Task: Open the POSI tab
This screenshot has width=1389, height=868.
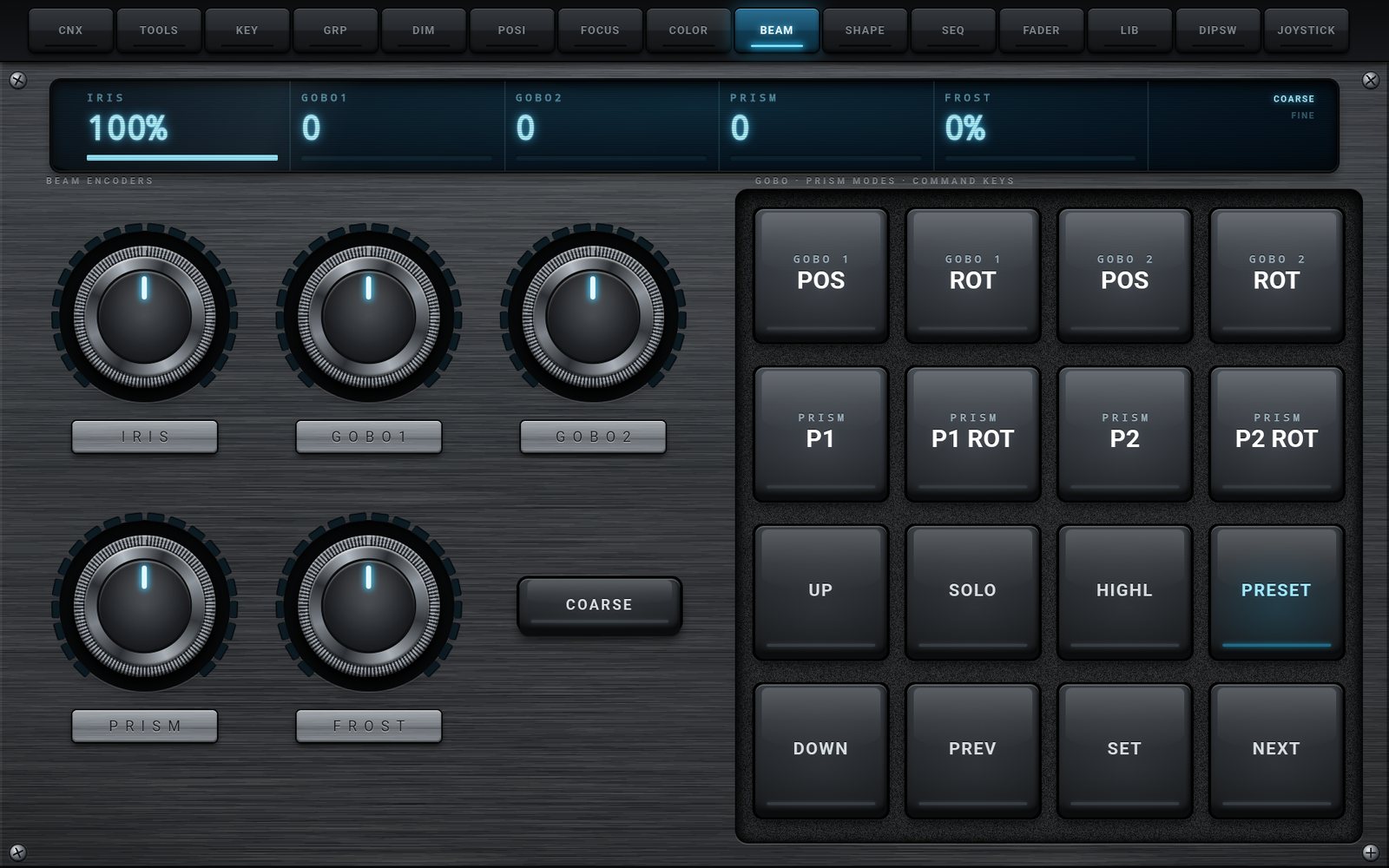Action: [x=511, y=30]
